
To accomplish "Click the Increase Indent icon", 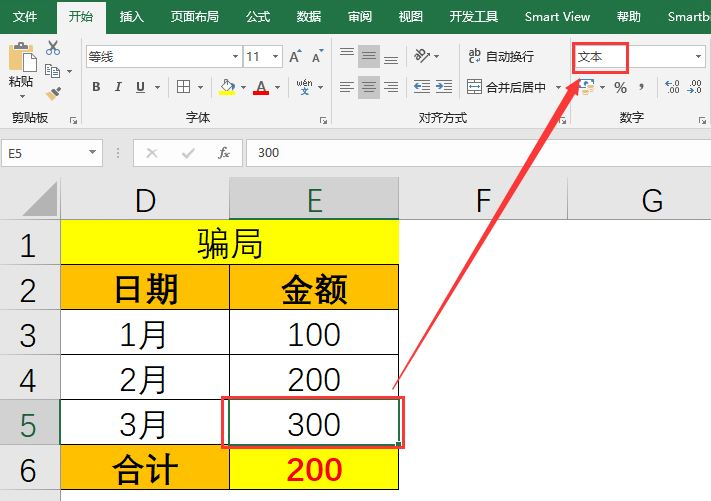I will pos(447,87).
